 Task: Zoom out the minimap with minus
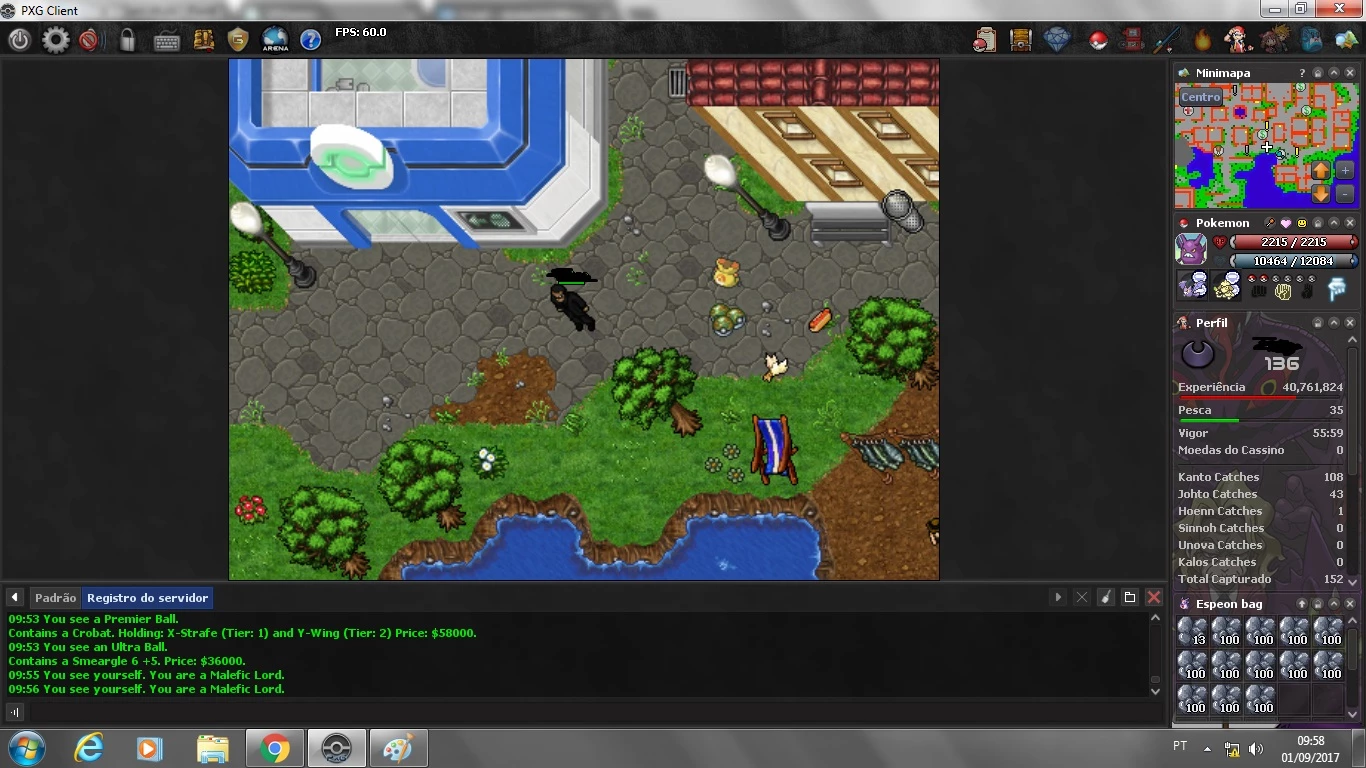pyautogui.click(x=1345, y=194)
